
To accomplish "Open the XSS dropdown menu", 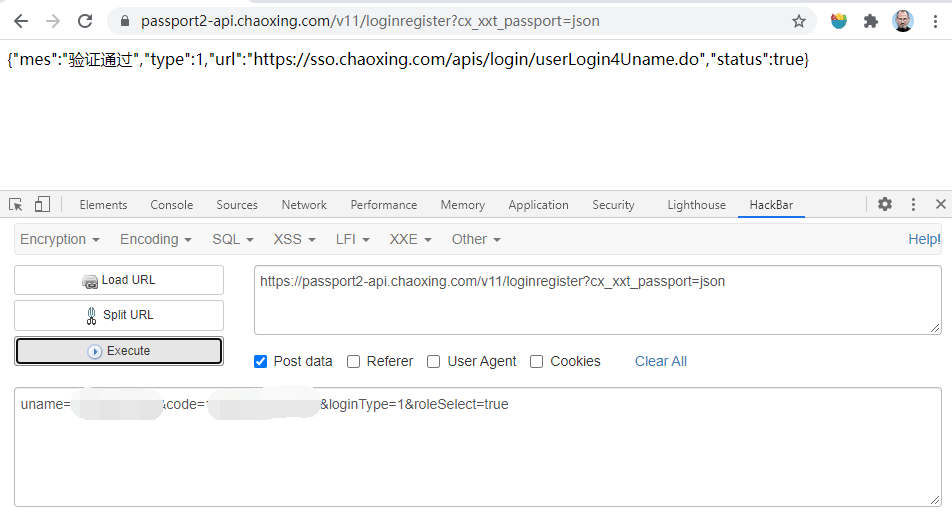I will 294,239.
